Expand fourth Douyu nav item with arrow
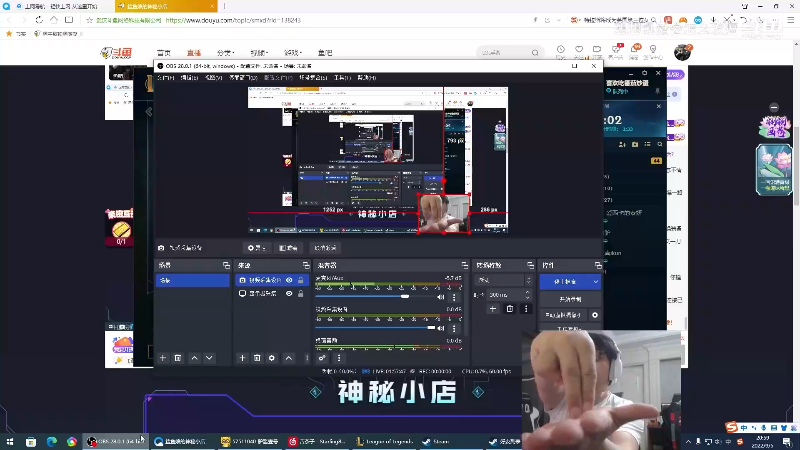The width and height of the screenshot is (800, 450). click(259, 53)
